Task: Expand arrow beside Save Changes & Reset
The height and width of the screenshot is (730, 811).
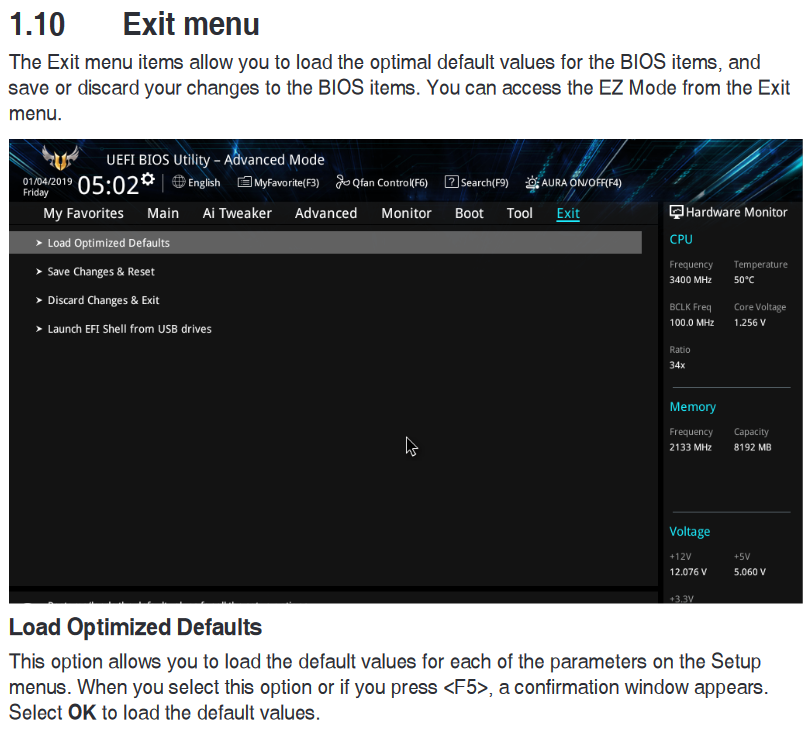Action: coord(39,272)
